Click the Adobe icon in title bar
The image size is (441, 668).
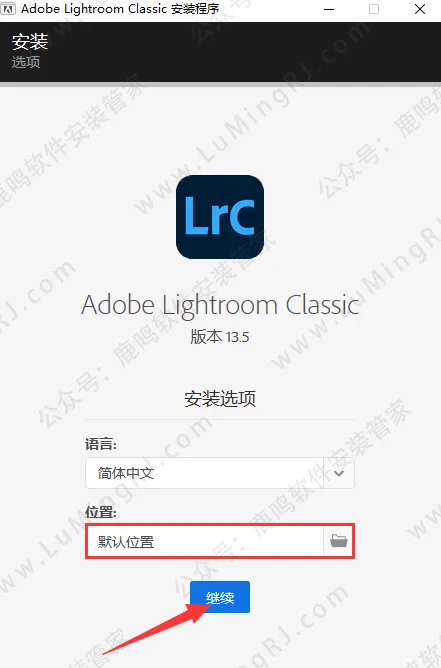[9, 9]
